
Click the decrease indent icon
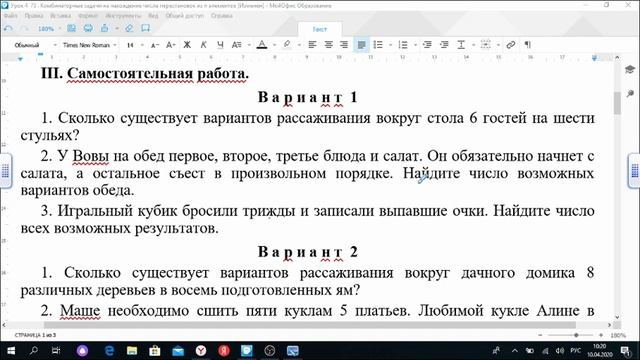(427, 45)
